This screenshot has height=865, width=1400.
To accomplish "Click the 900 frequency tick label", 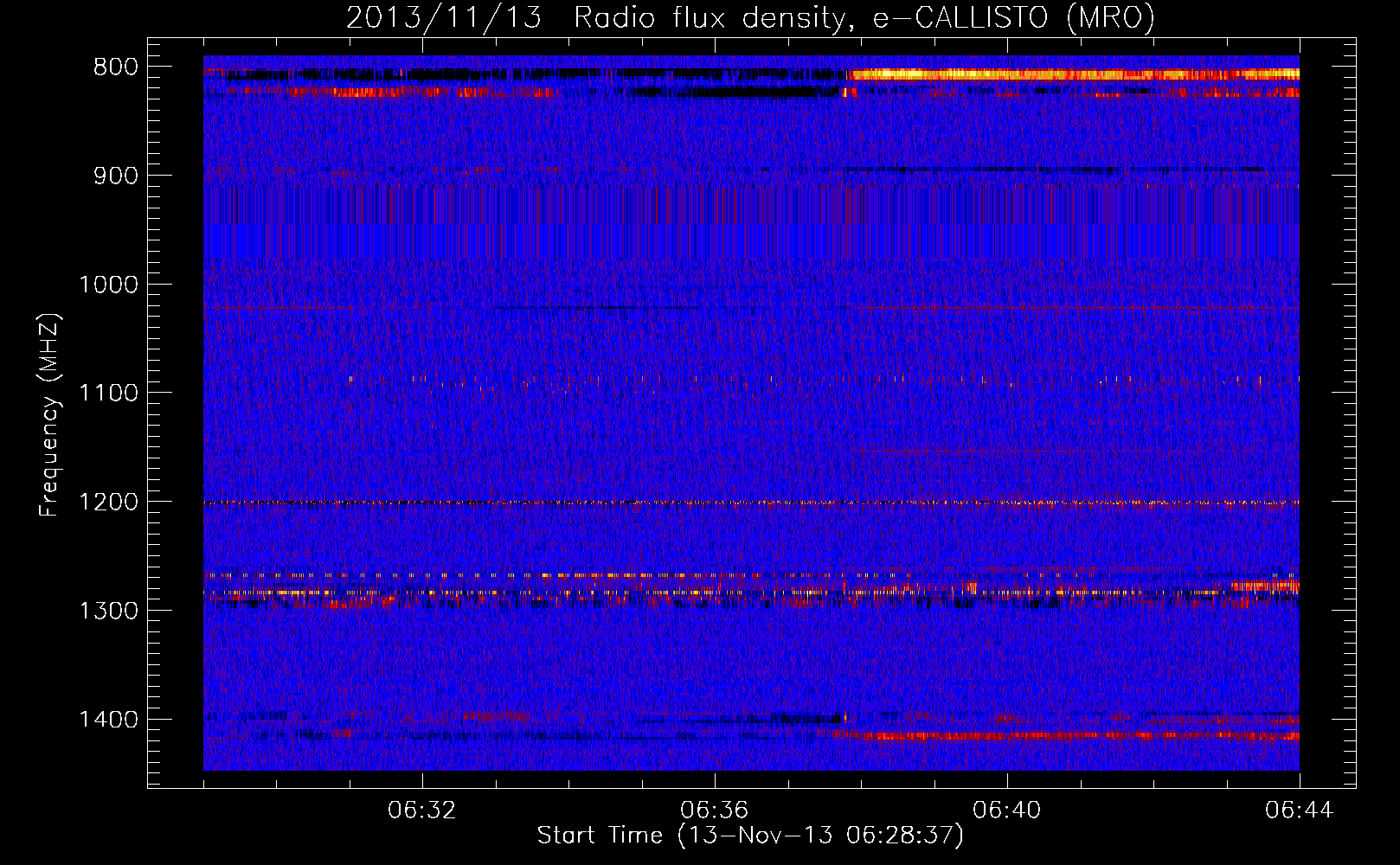I will (115, 176).
